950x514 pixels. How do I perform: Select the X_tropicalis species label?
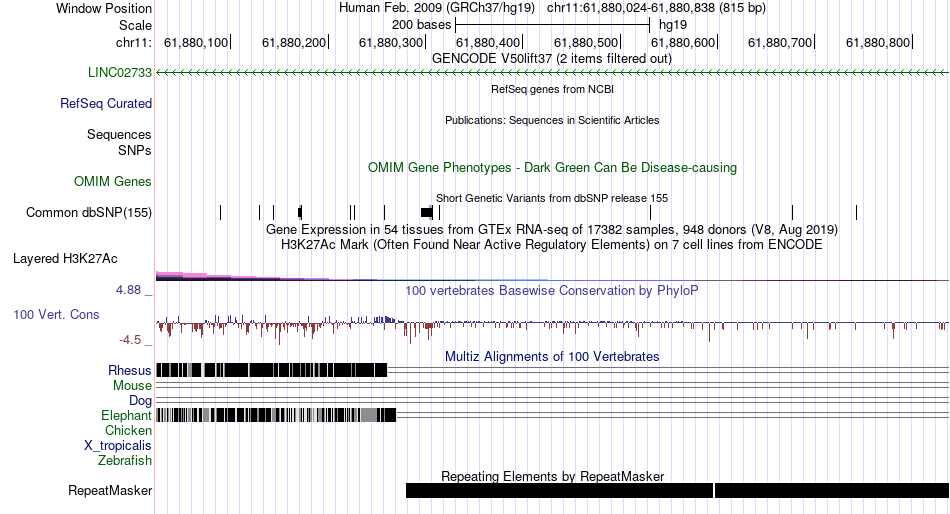(118, 446)
